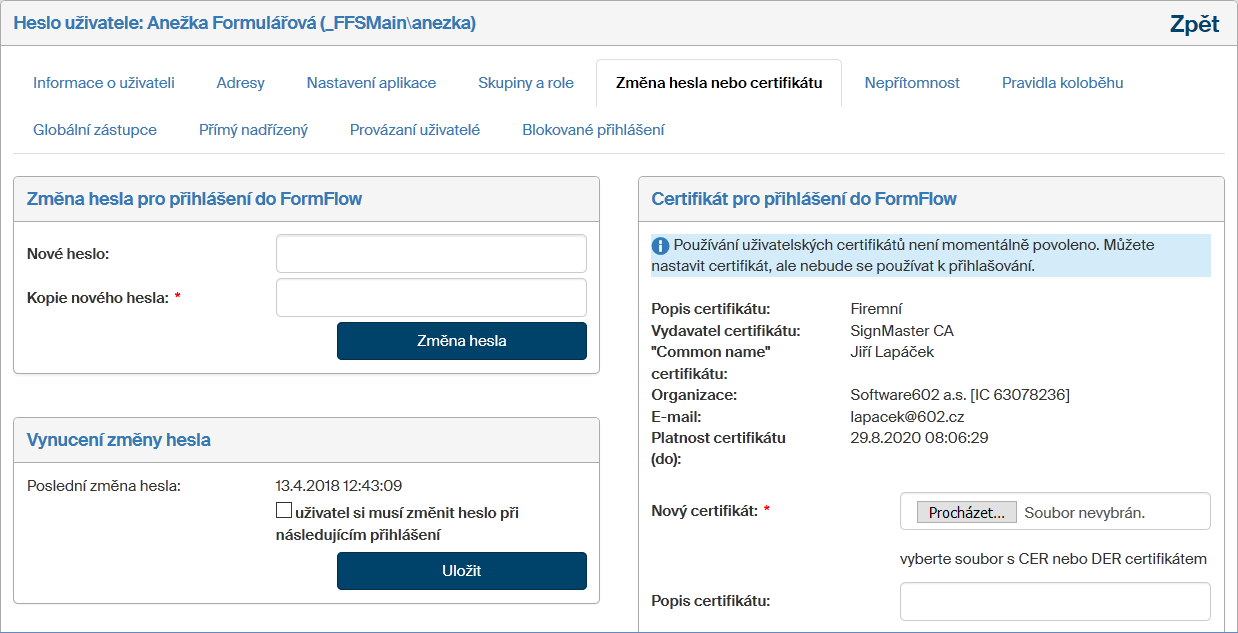Click the Kopie nového hesla field
The height and width of the screenshot is (633, 1238).
click(x=431, y=297)
